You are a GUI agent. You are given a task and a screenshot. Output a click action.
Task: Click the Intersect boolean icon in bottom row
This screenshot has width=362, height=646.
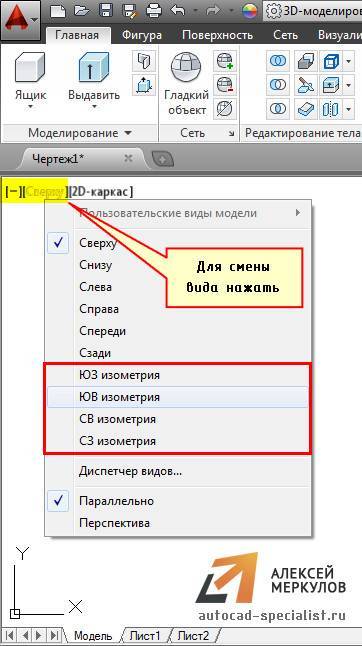[278, 110]
